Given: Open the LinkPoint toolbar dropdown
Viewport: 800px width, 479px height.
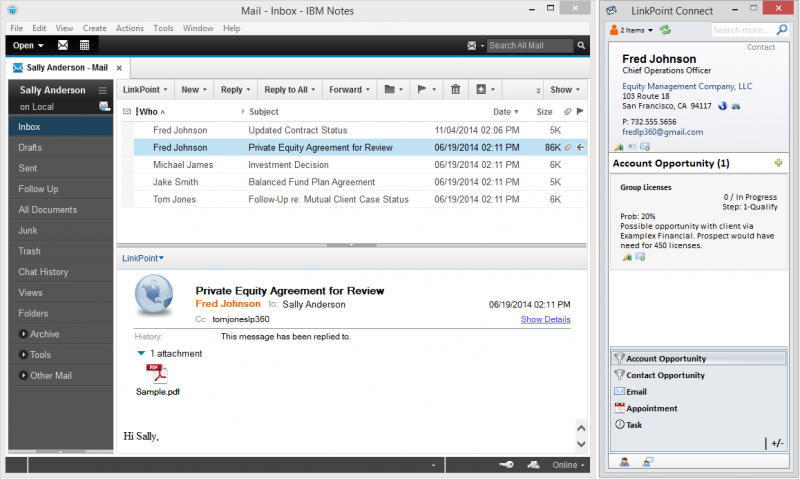Looking at the screenshot, I should click(x=145, y=90).
